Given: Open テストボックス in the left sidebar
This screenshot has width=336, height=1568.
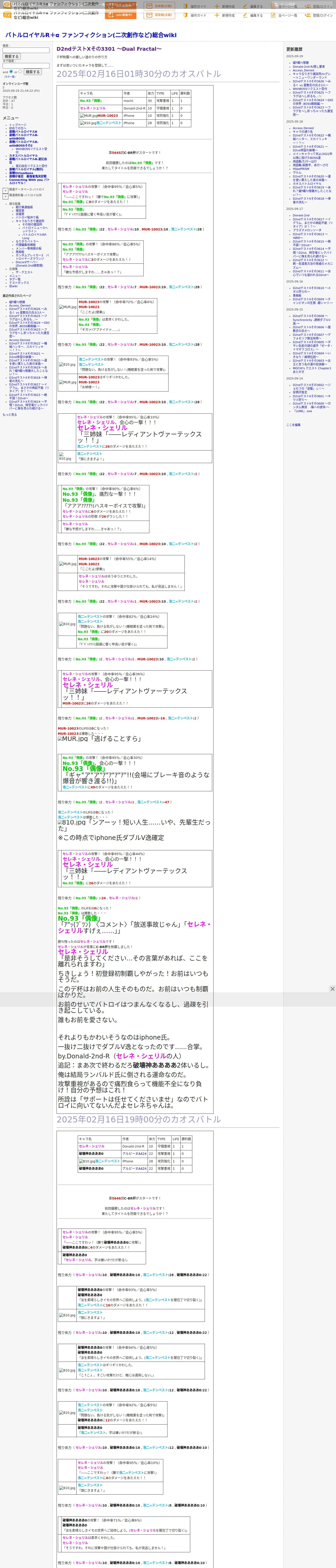Looking at the screenshot, I should 19,283.
